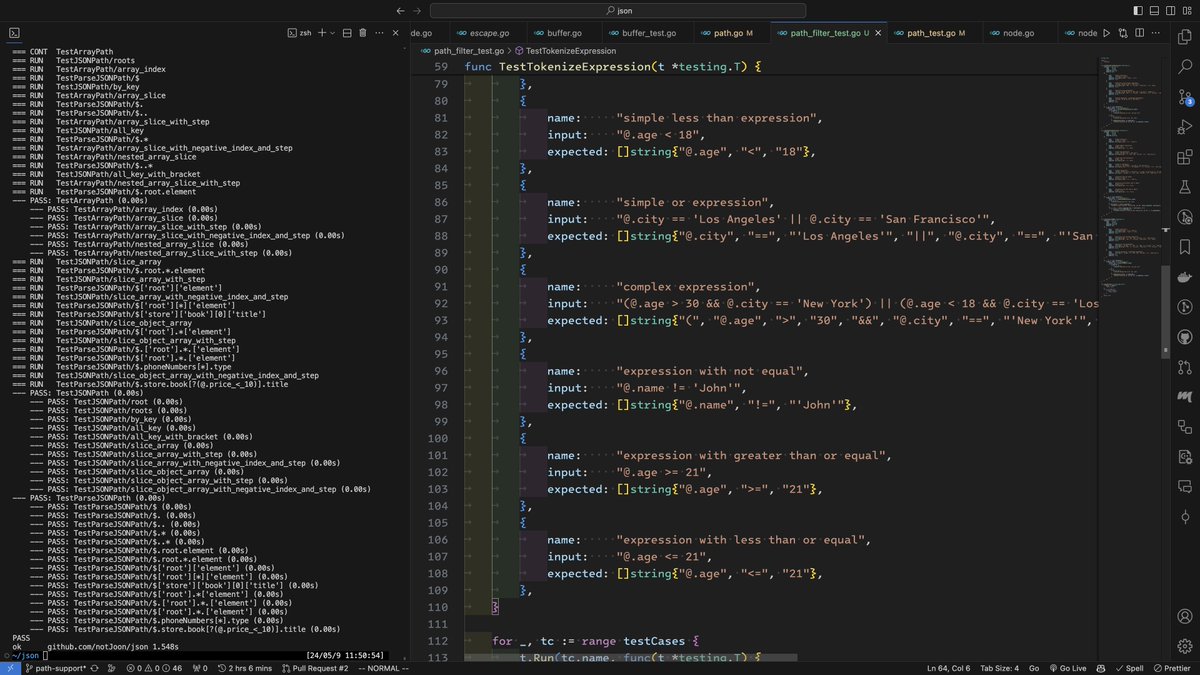Image resolution: width=1200 pixels, height=675 pixels.
Task: Add a new terminal with plus icon
Action: (321, 33)
